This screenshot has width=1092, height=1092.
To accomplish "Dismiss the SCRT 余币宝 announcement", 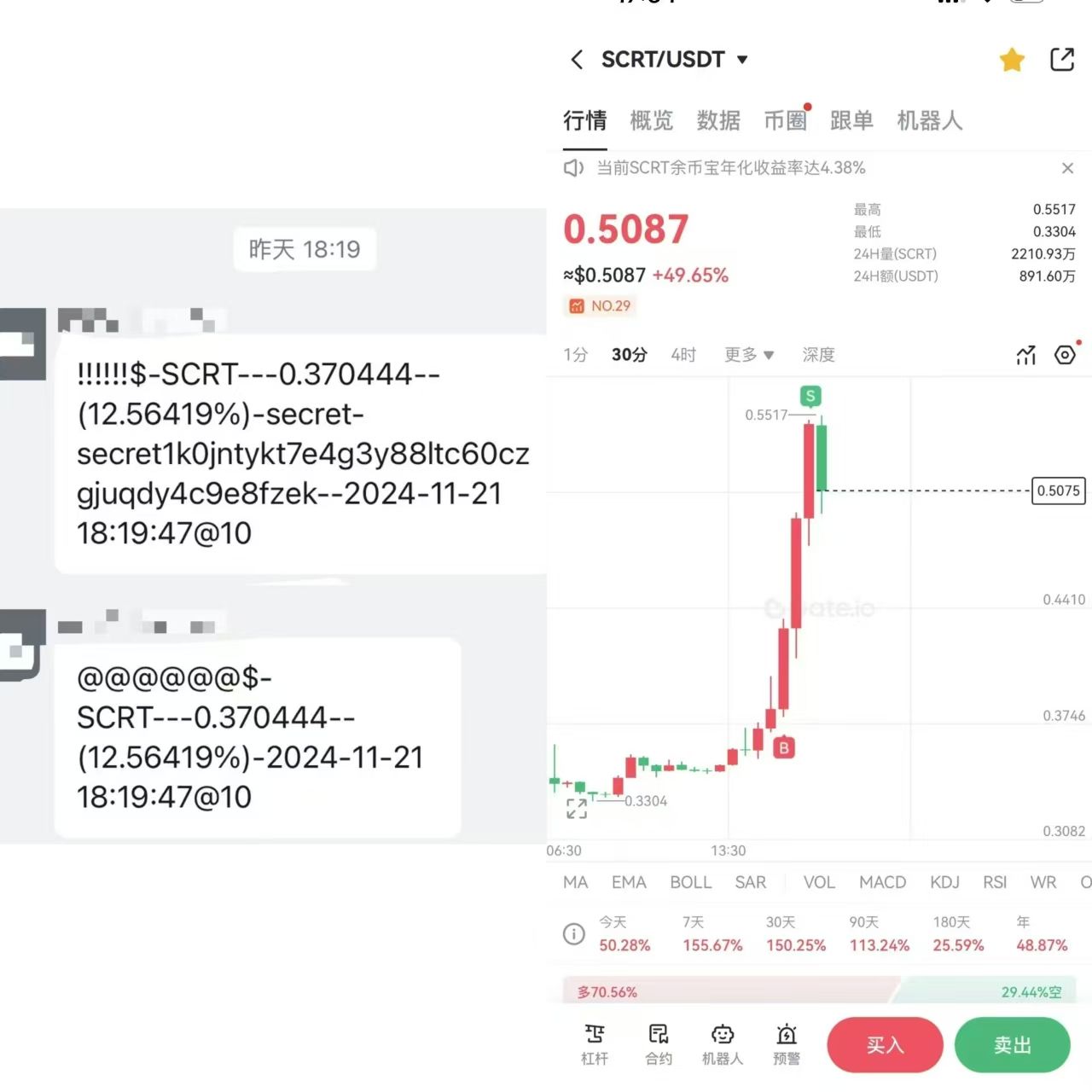I will 1067,168.
